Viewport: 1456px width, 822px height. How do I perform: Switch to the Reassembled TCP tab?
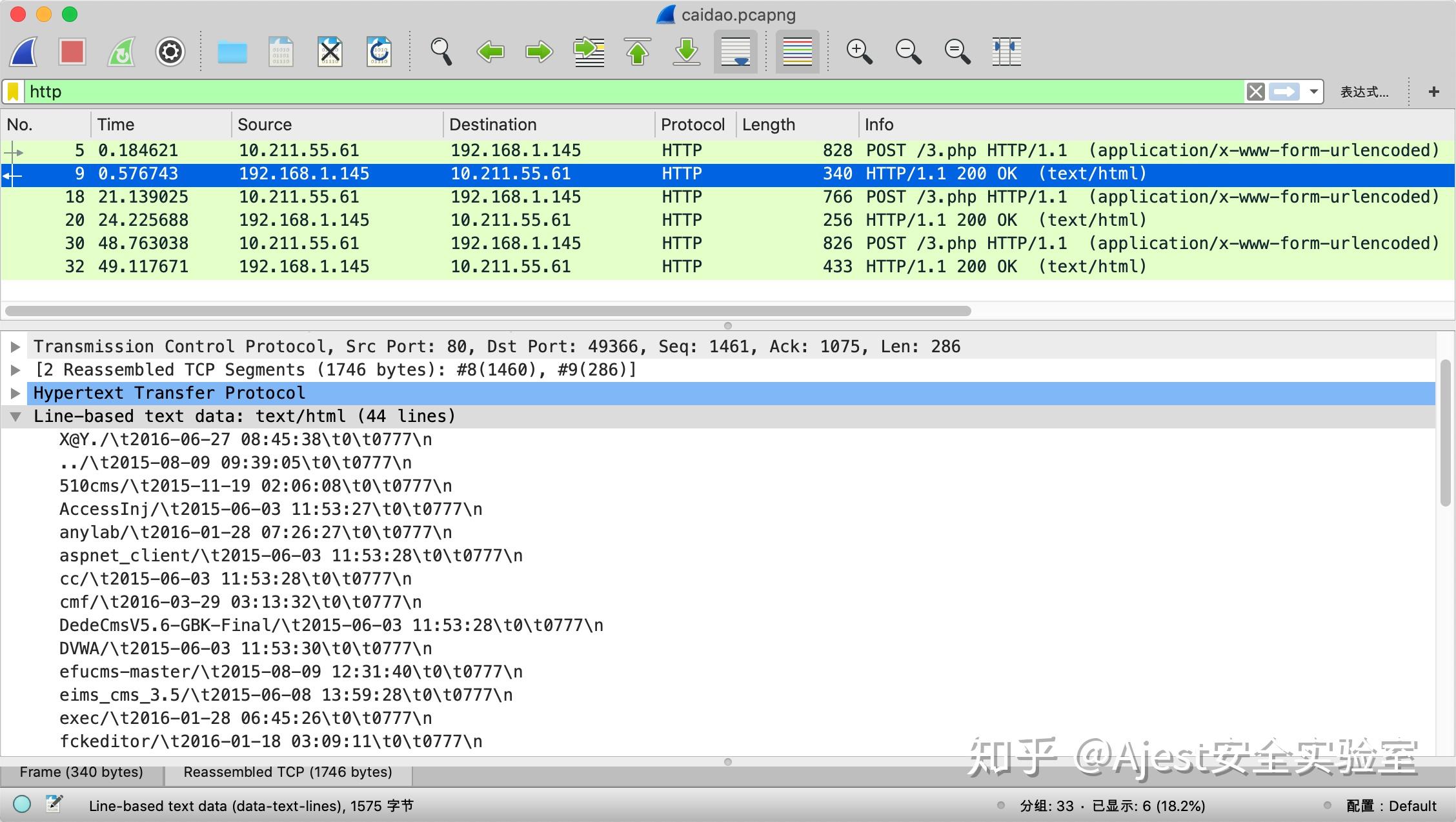[x=288, y=772]
